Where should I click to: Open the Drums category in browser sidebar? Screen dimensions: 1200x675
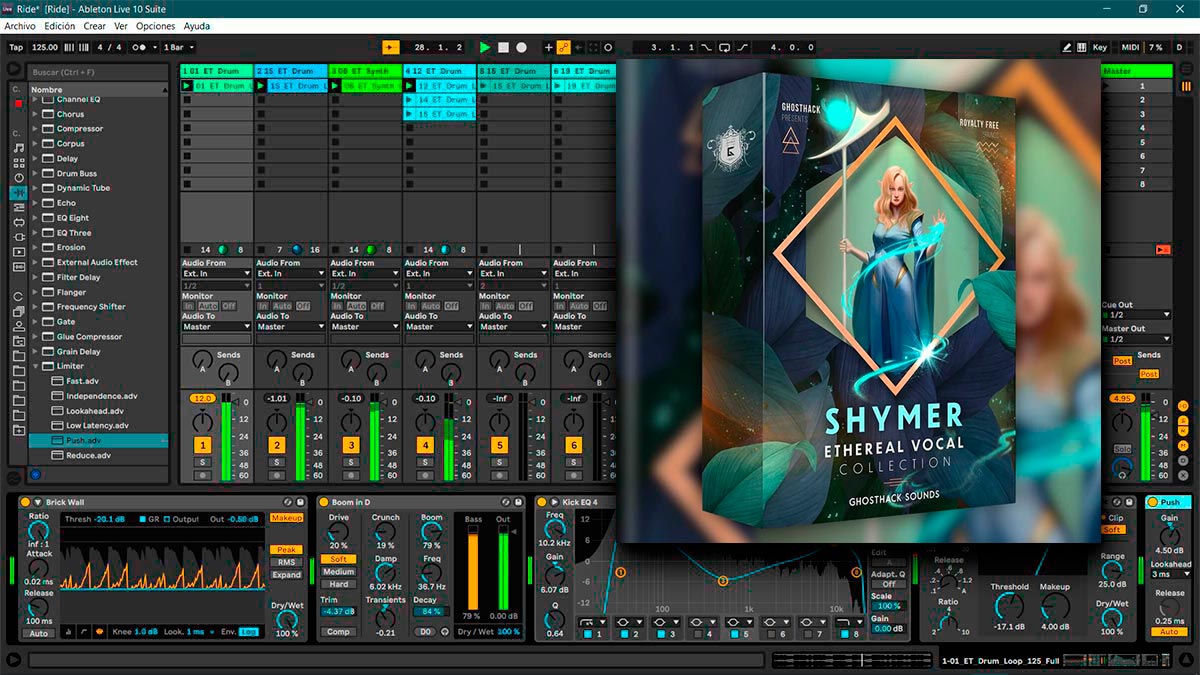point(18,163)
